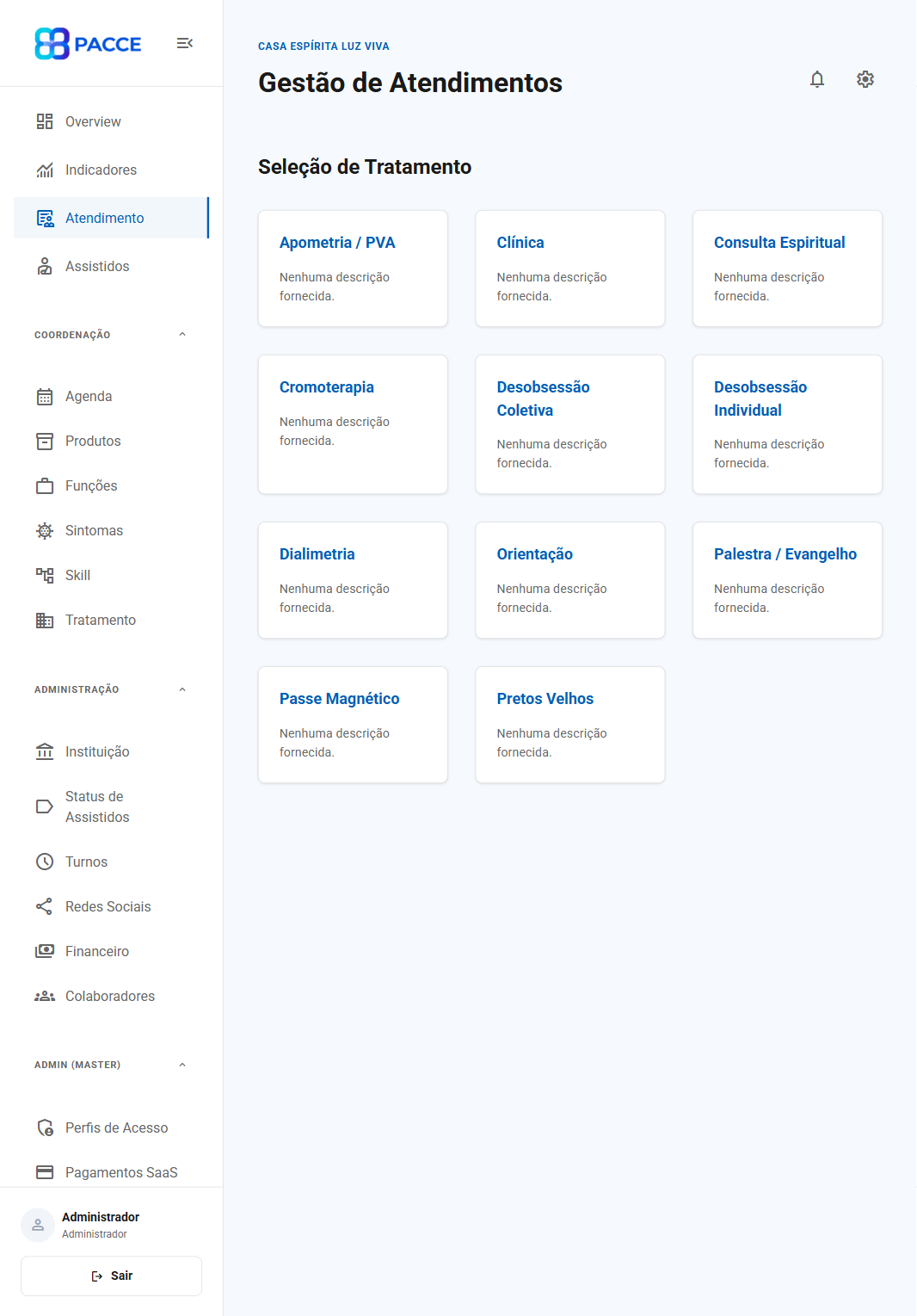The image size is (917, 1316).
Task: Click the Turnos clock icon
Action: point(45,862)
